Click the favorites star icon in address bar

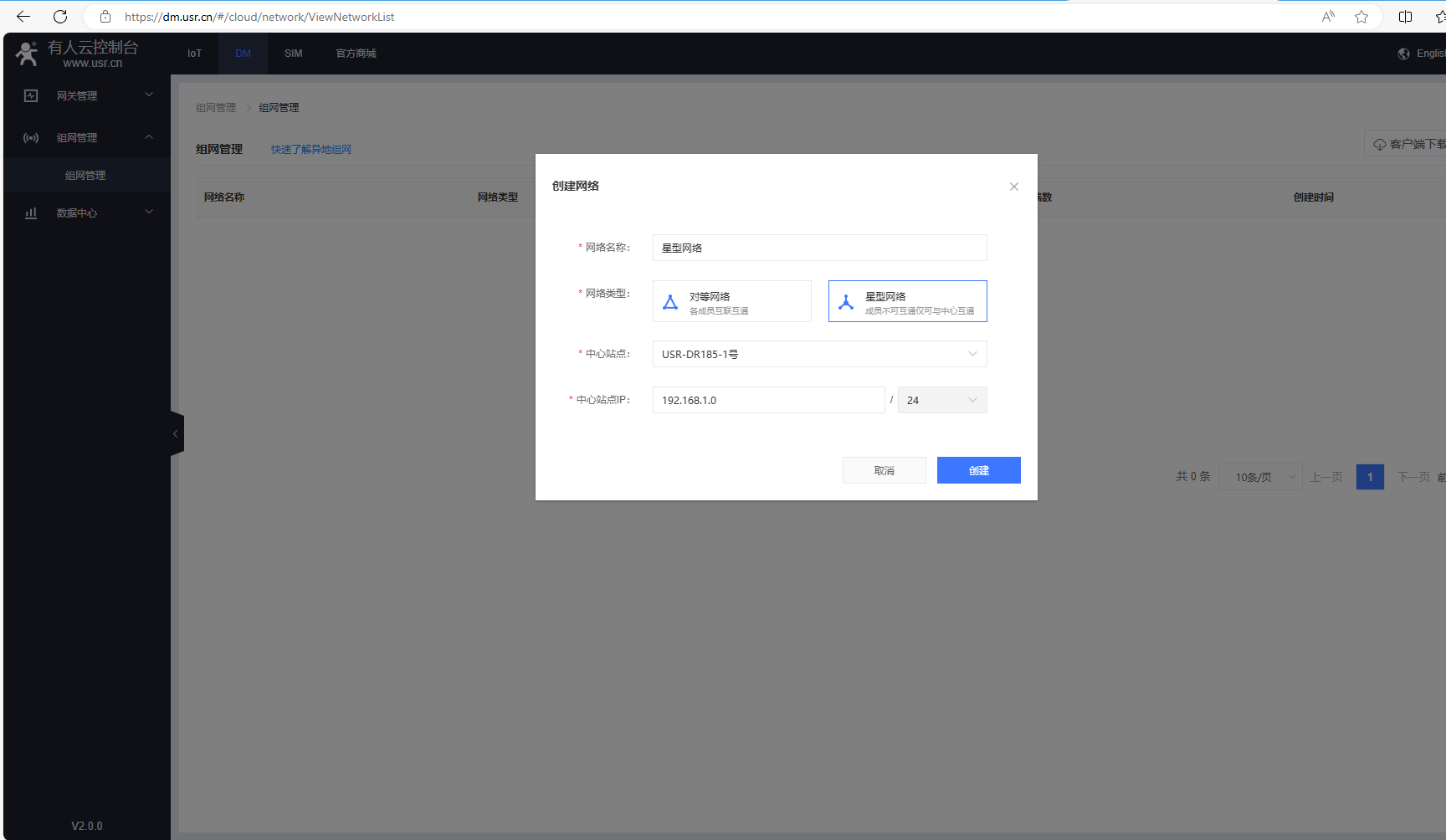(x=1361, y=17)
